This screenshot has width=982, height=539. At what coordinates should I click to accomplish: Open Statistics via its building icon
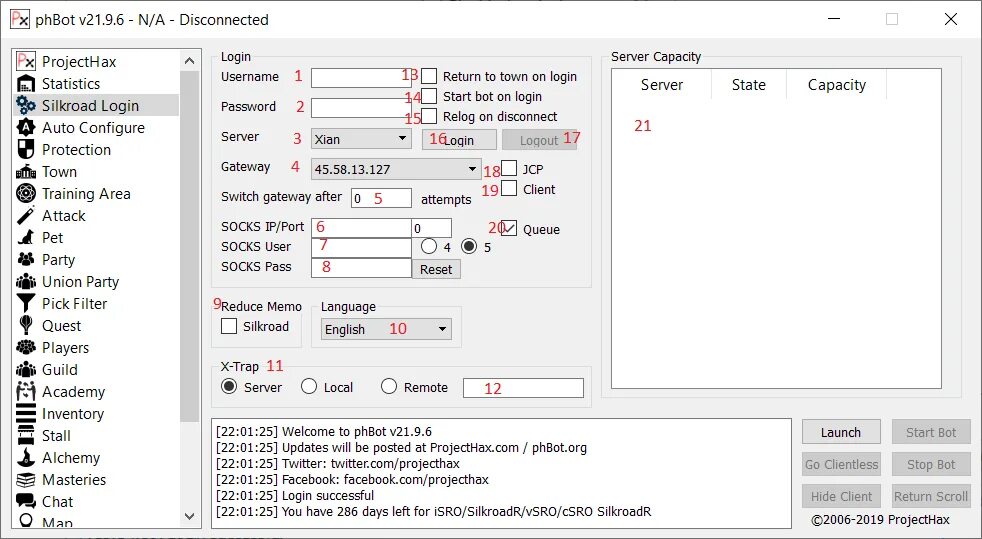click(x=26, y=83)
